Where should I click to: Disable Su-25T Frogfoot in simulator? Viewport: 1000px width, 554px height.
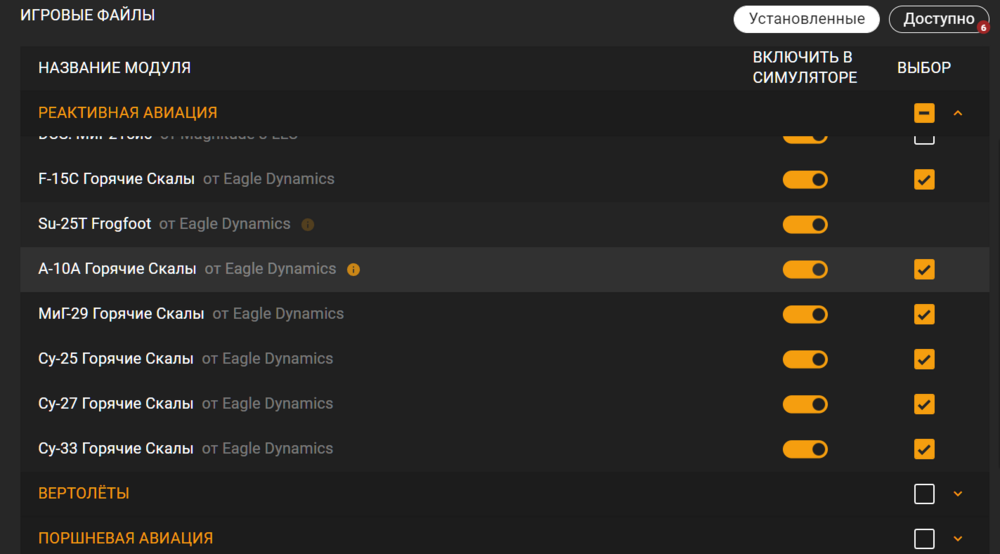coord(805,224)
